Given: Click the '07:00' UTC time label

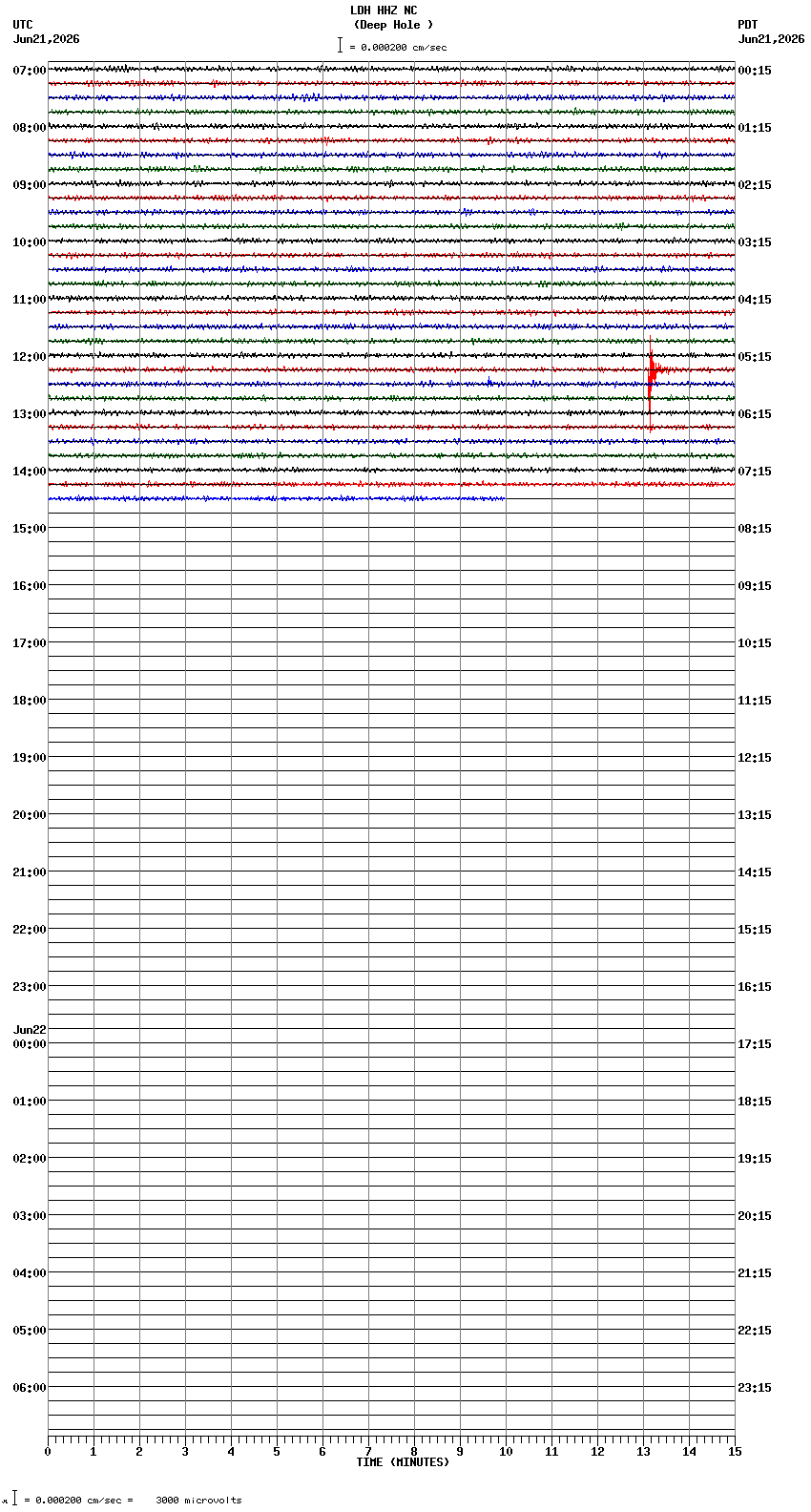Looking at the screenshot, I should coord(30,71).
